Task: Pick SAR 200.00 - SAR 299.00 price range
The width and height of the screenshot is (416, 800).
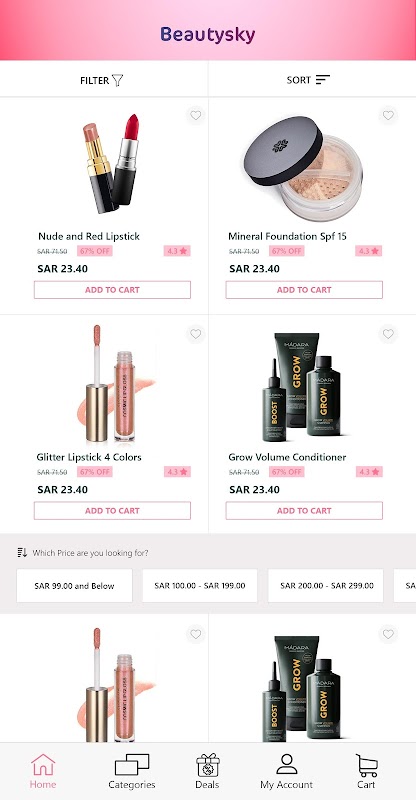Action: [x=326, y=586]
